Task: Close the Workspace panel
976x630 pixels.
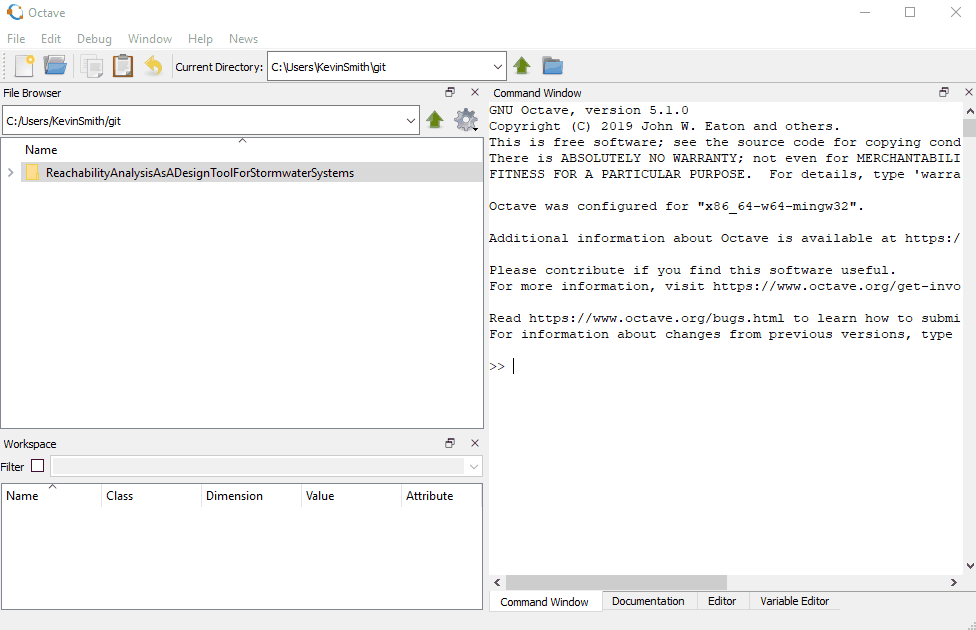Action: (x=475, y=443)
